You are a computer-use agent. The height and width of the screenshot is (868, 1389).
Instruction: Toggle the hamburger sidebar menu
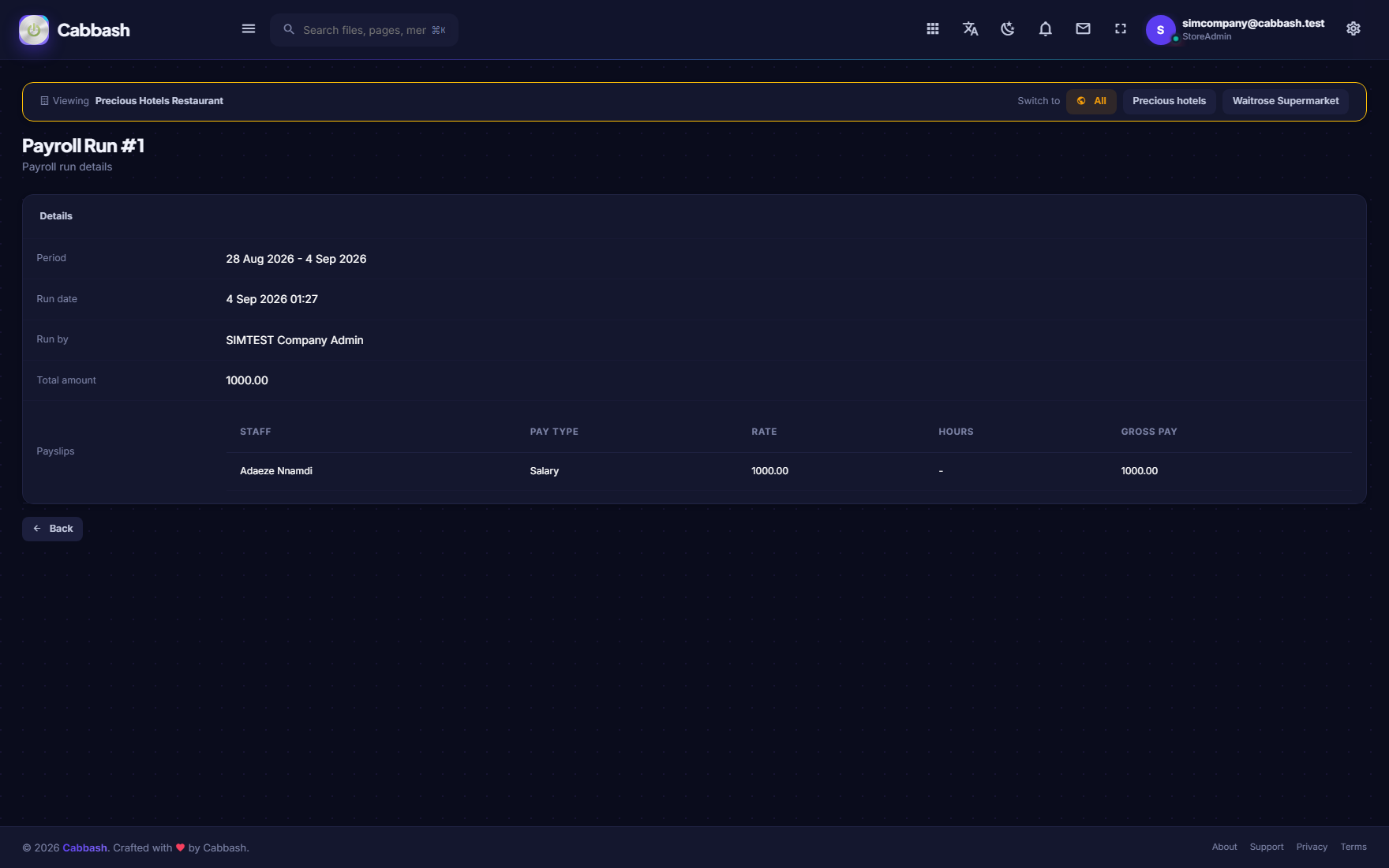[249, 29]
